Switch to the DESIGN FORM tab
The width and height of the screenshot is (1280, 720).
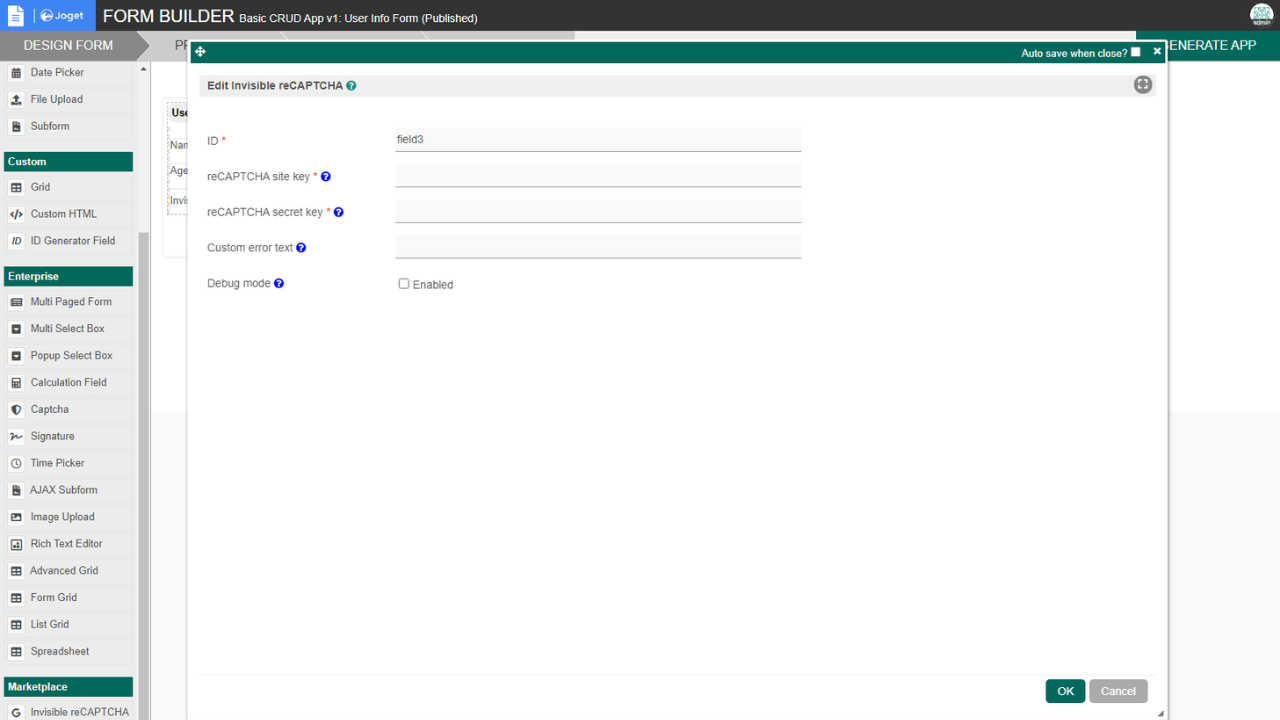pos(68,45)
